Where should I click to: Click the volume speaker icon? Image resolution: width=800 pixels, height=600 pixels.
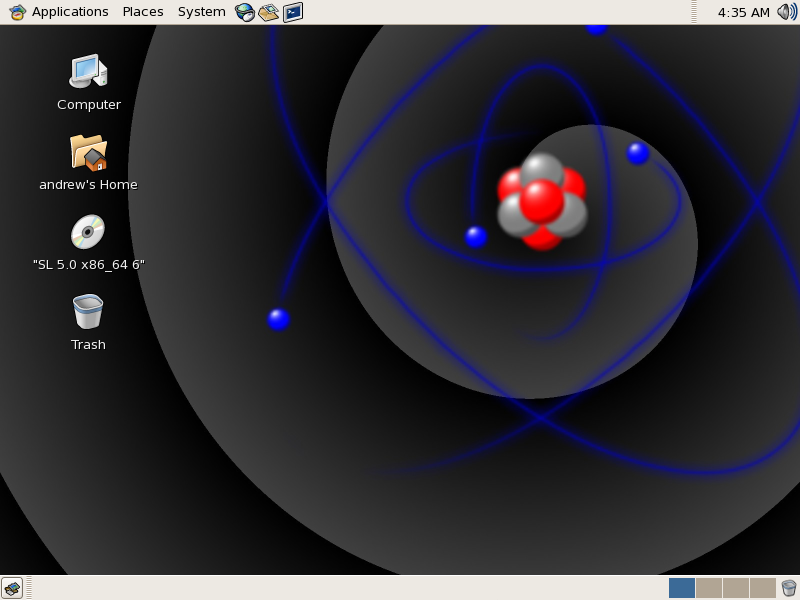787,12
